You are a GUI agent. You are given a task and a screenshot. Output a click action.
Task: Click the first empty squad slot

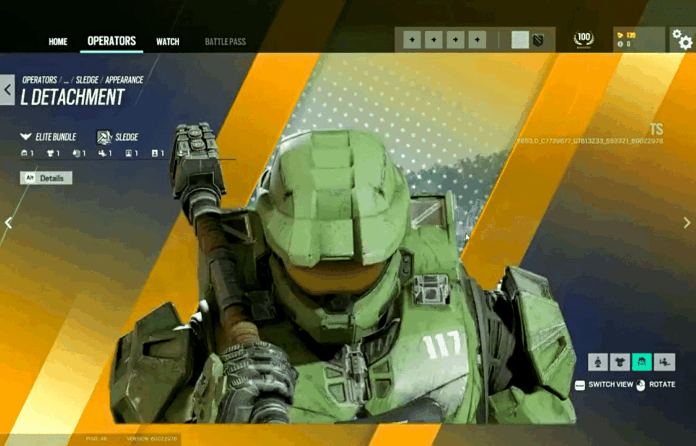pos(412,40)
